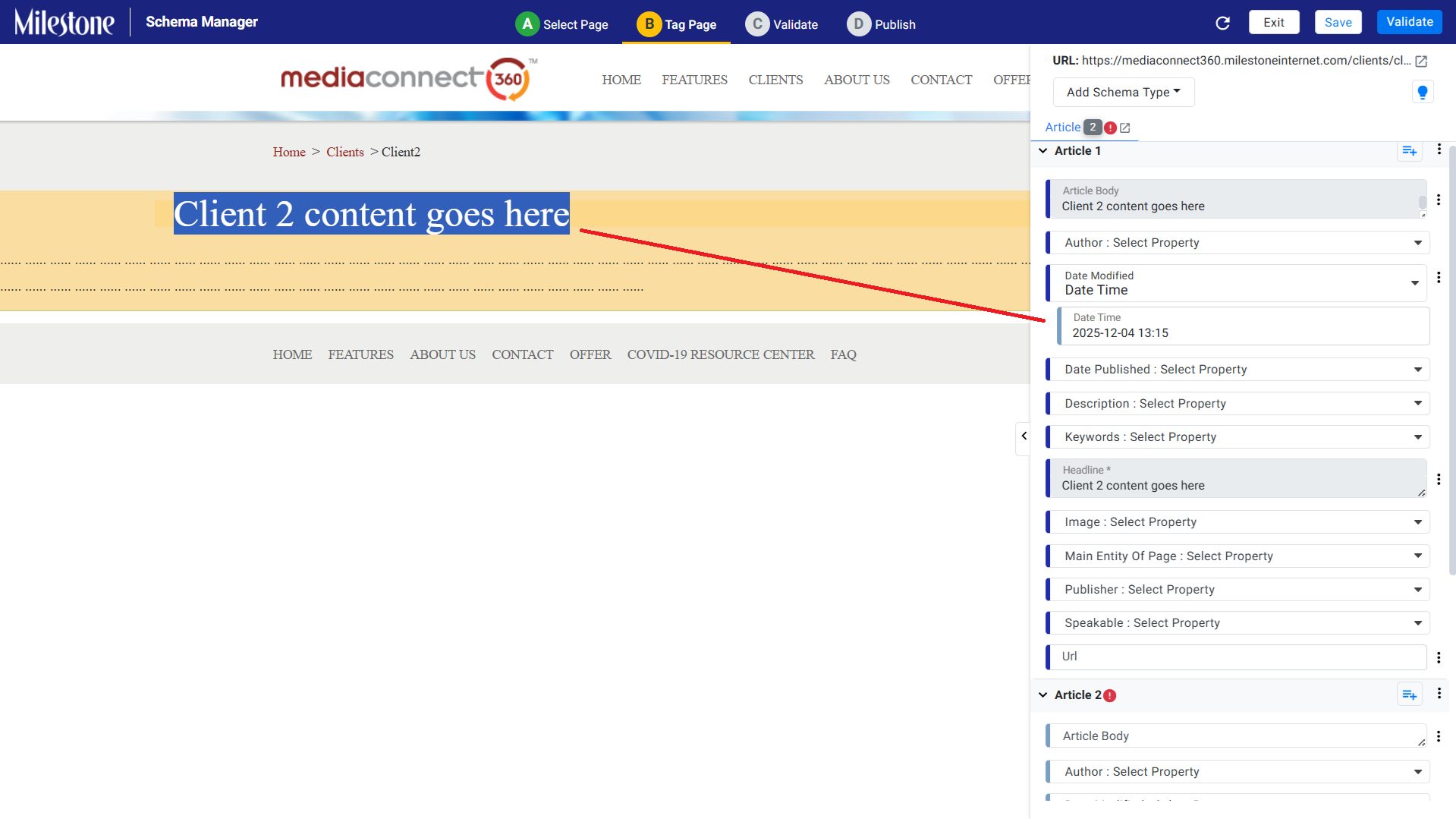Click step D circle icon for Publish
1456x819 pixels.
(x=858, y=24)
